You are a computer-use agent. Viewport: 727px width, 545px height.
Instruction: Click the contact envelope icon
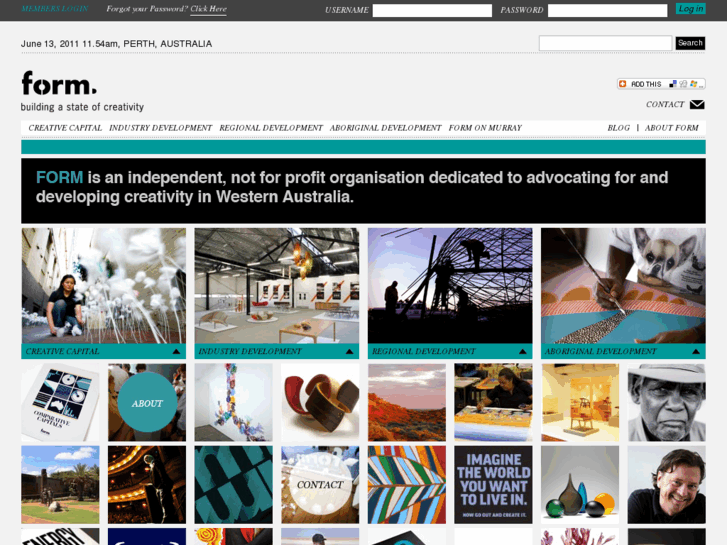[697, 104]
